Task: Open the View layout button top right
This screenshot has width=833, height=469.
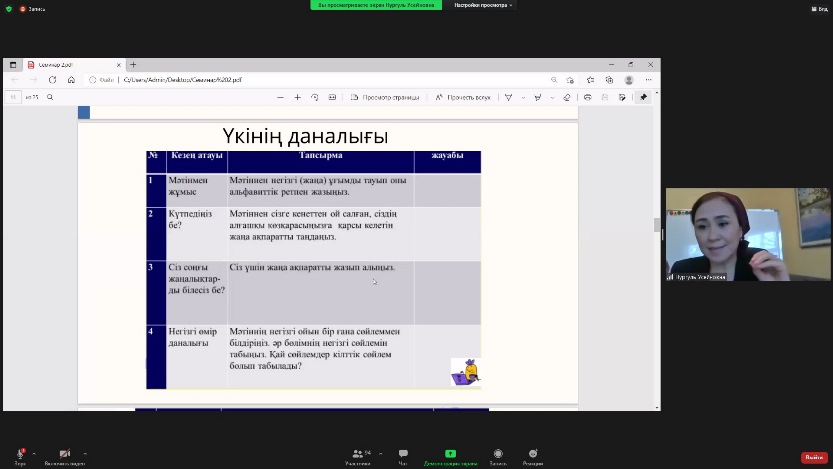Action: (817, 5)
